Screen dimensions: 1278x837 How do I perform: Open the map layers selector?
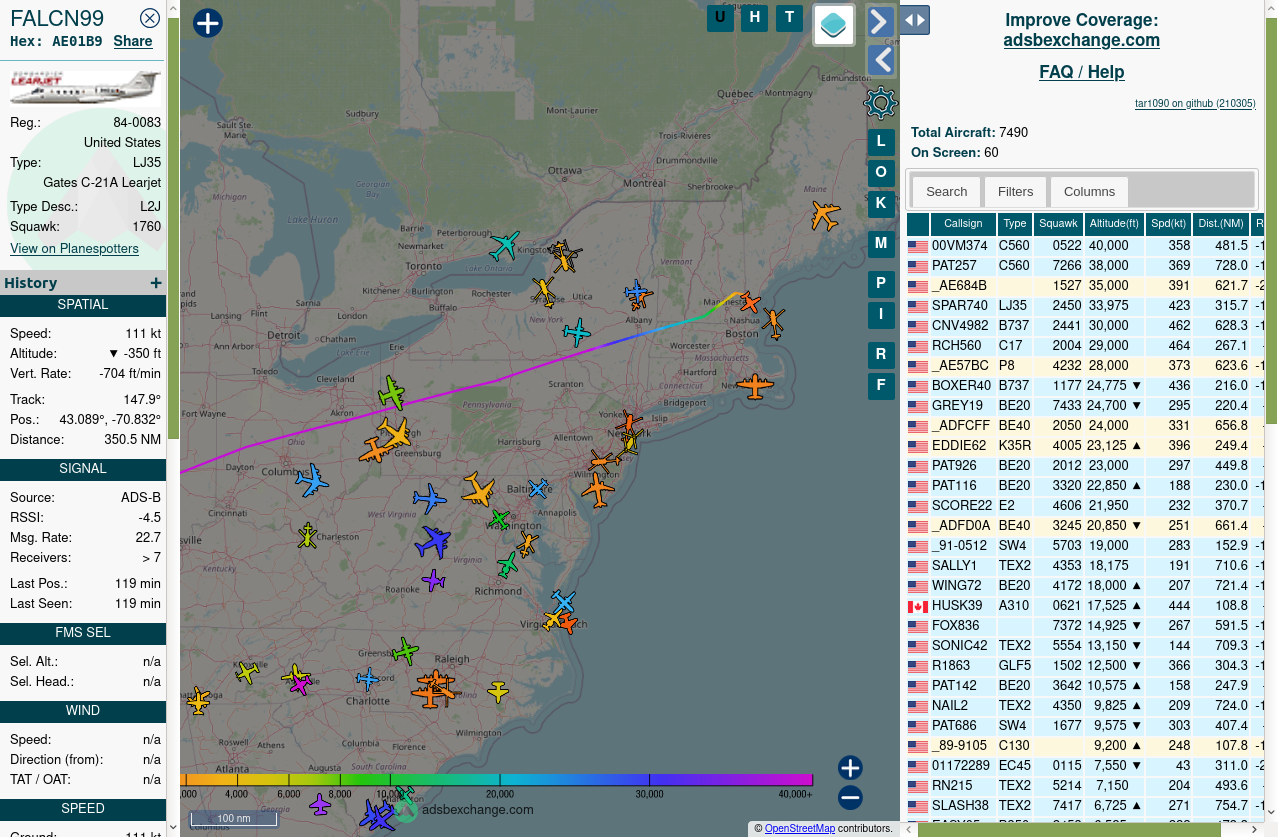(834, 24)
